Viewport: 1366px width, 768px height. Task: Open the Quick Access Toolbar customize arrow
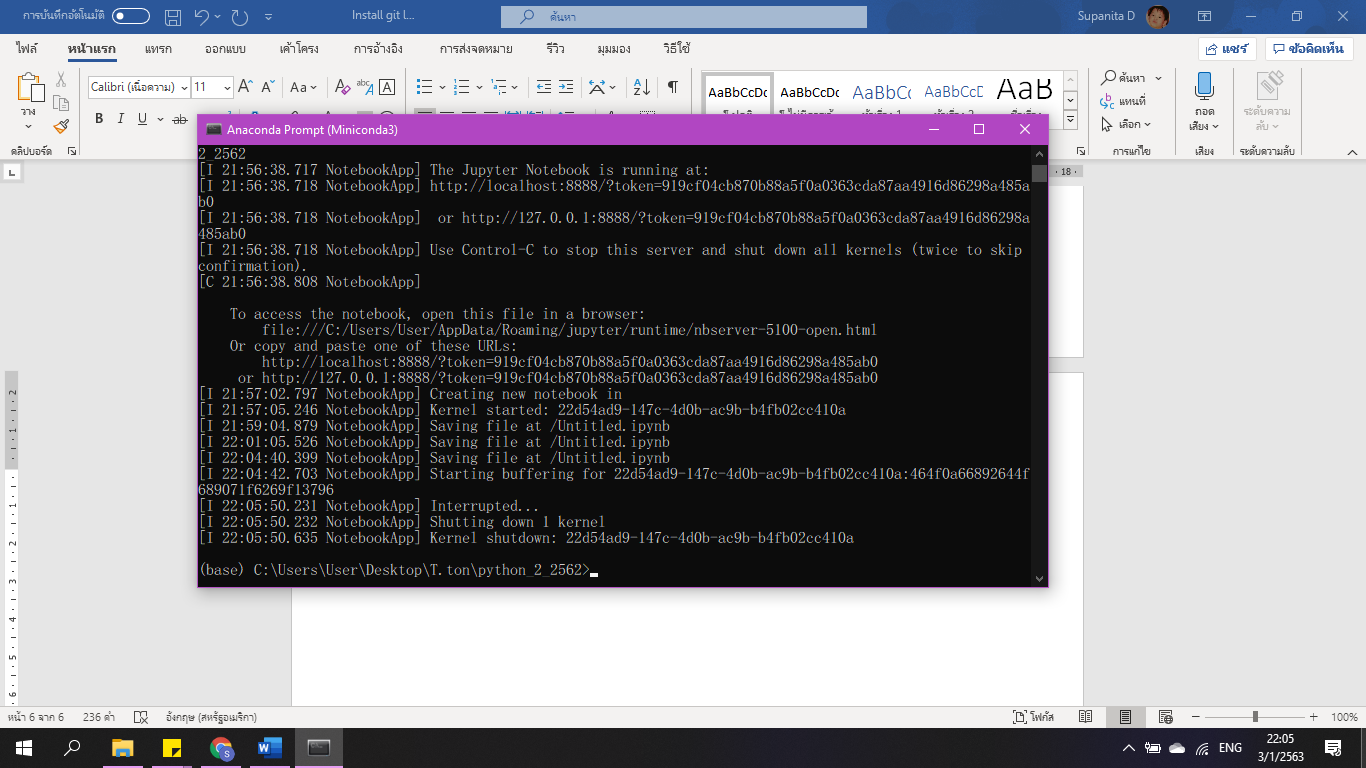point(269,17)
